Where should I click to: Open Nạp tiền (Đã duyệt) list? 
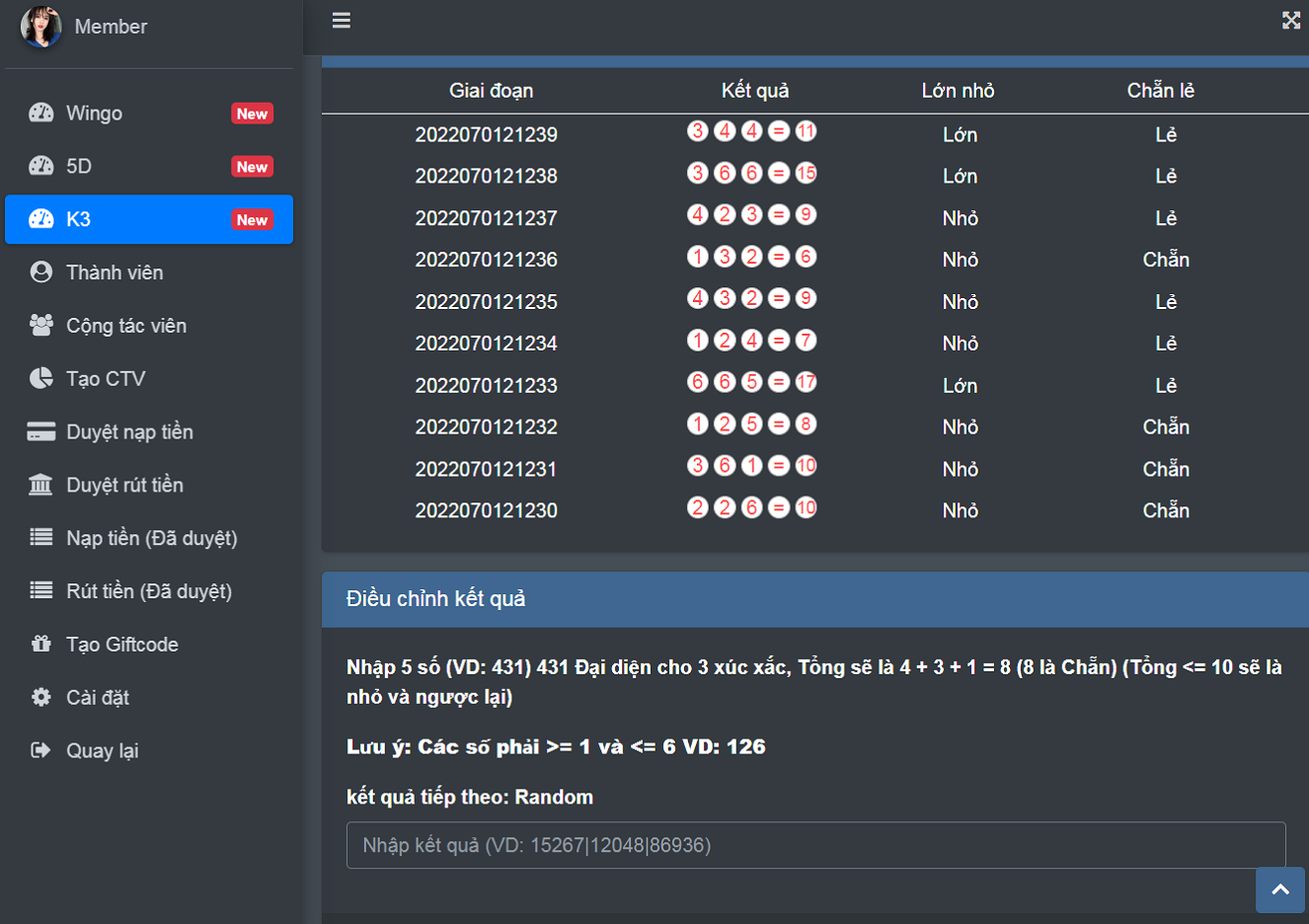151,538
